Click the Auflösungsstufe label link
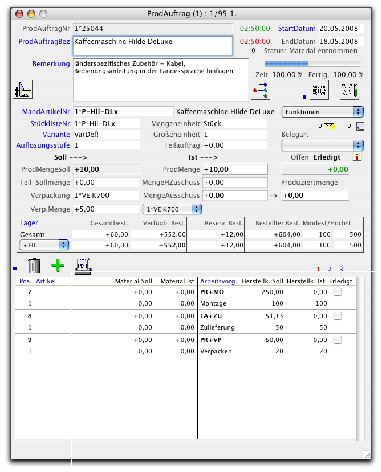Image resolution: width=381 pixels, height=472 pixels. [43, 146]
